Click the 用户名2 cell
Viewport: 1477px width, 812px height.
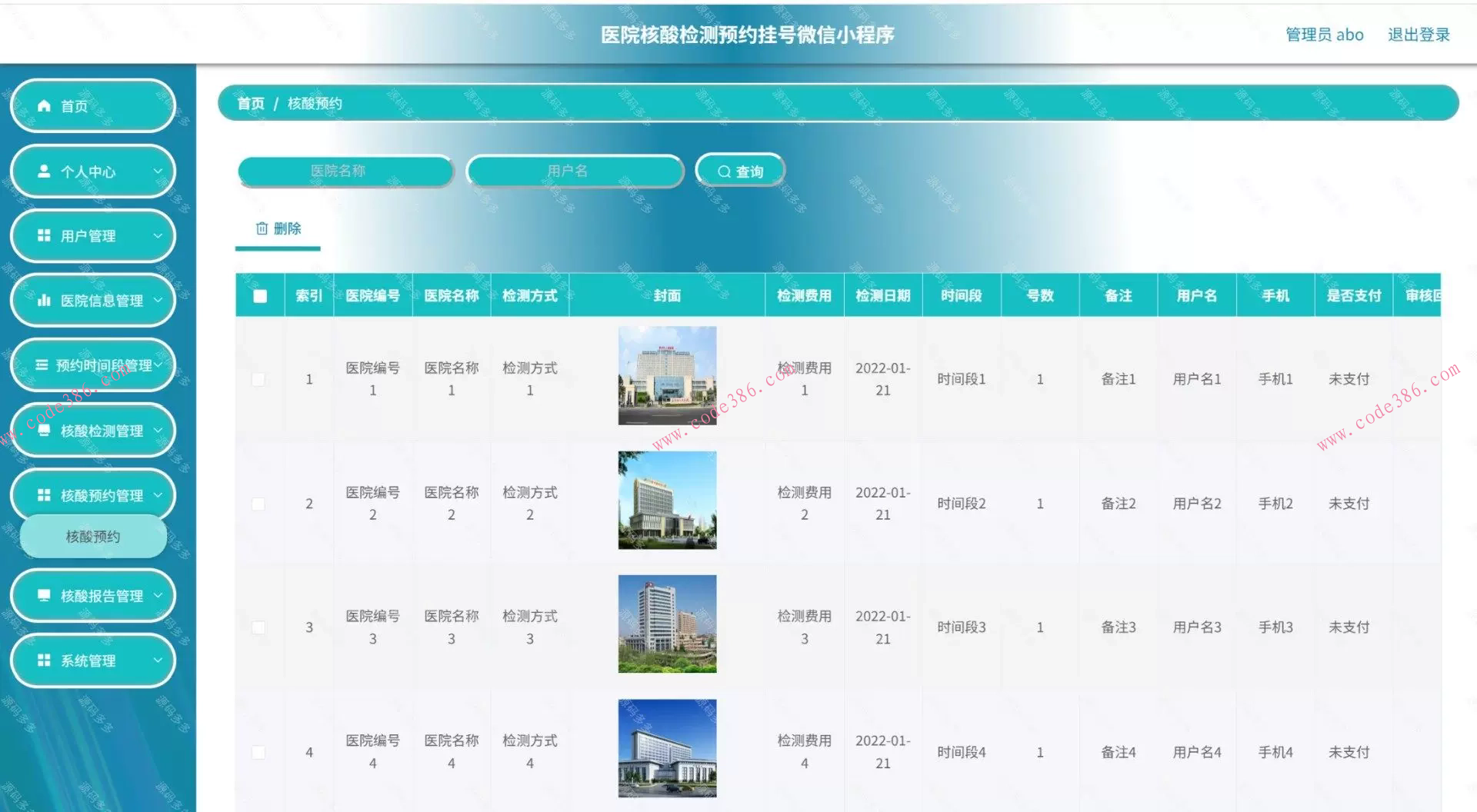(1197, 504)
